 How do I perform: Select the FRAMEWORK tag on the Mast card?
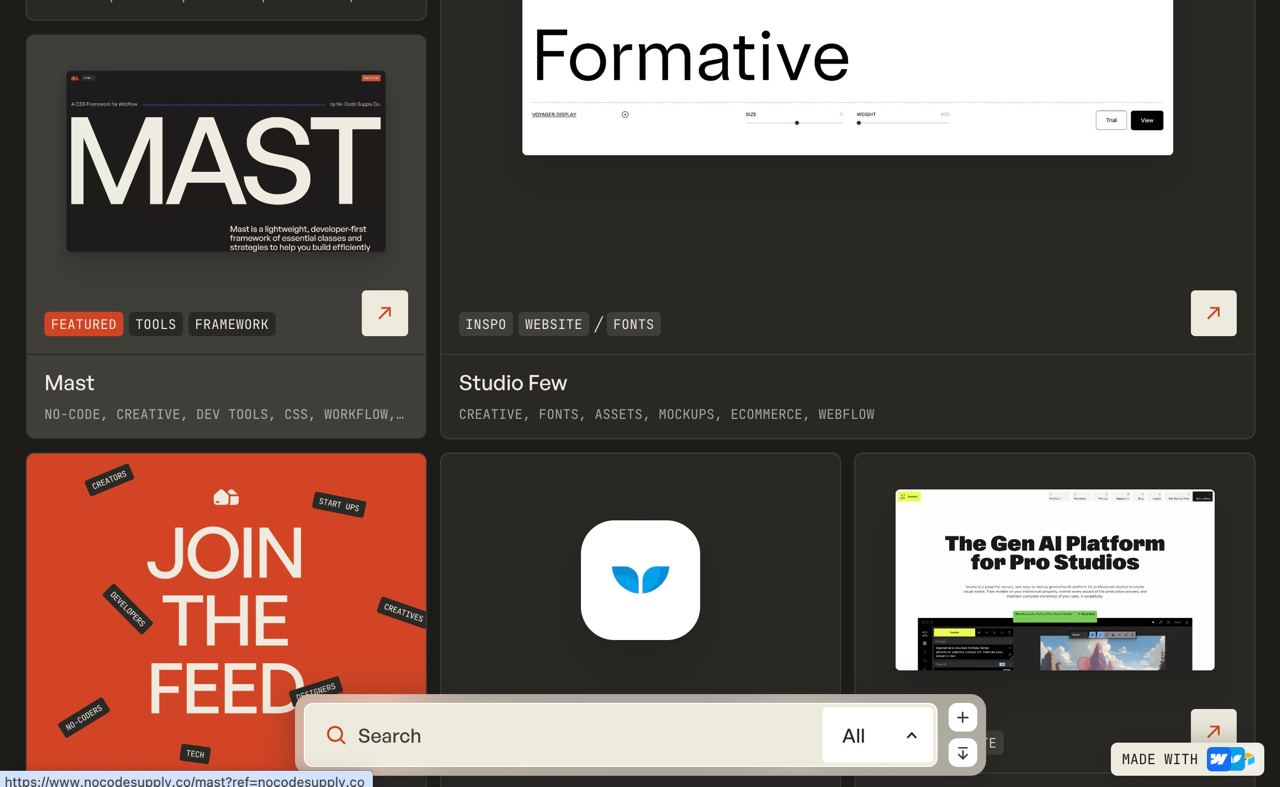point(232,324)
